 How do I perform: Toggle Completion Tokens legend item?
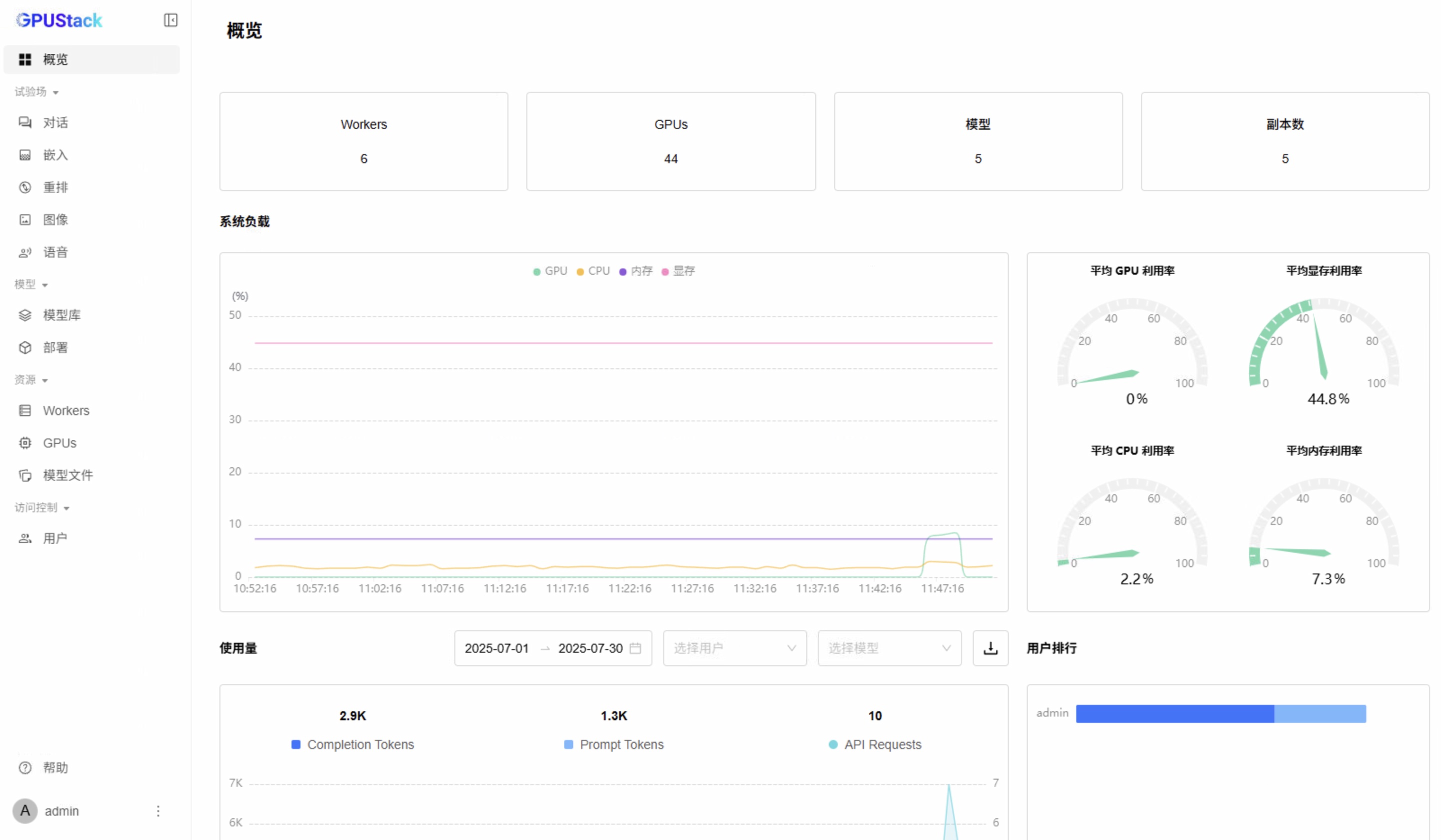(x=352, y=744)
